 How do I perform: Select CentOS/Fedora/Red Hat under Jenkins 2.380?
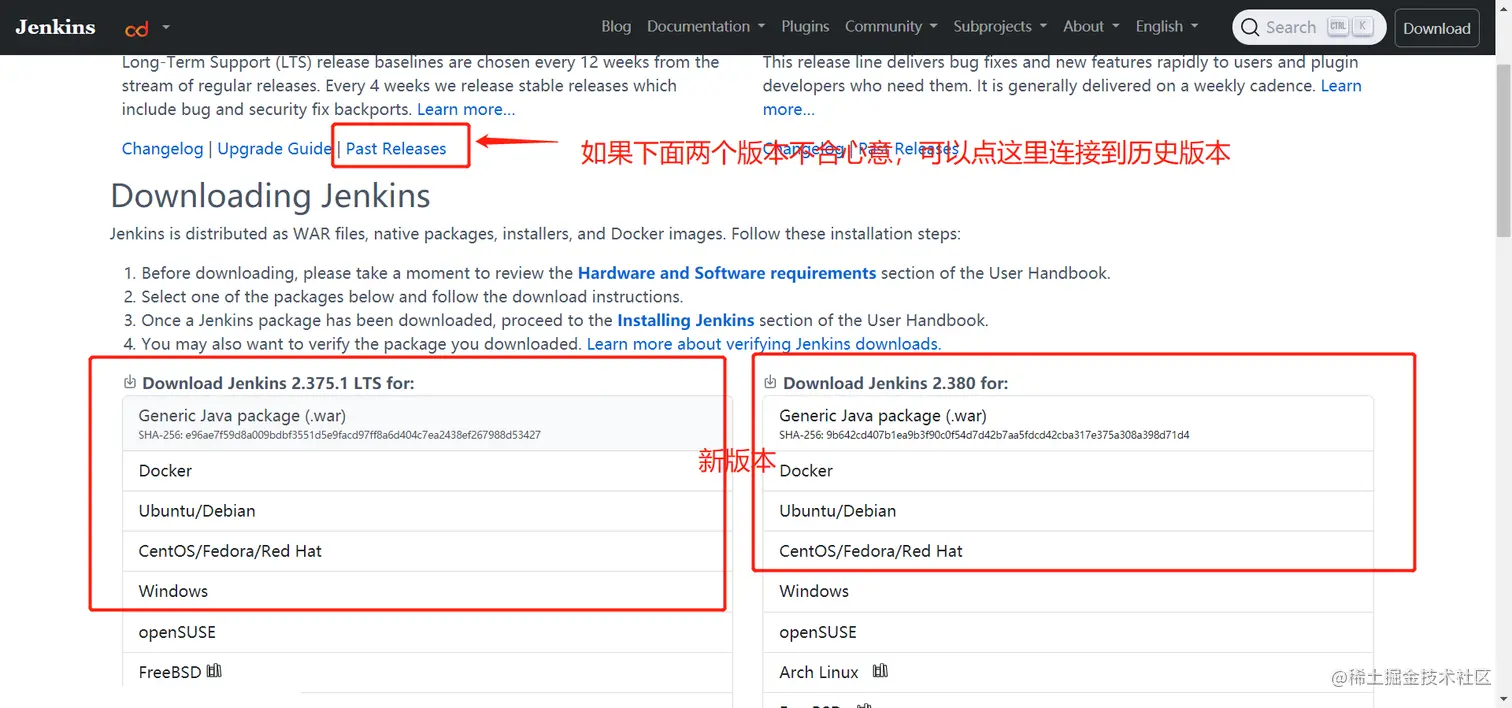click(1068, 551)
